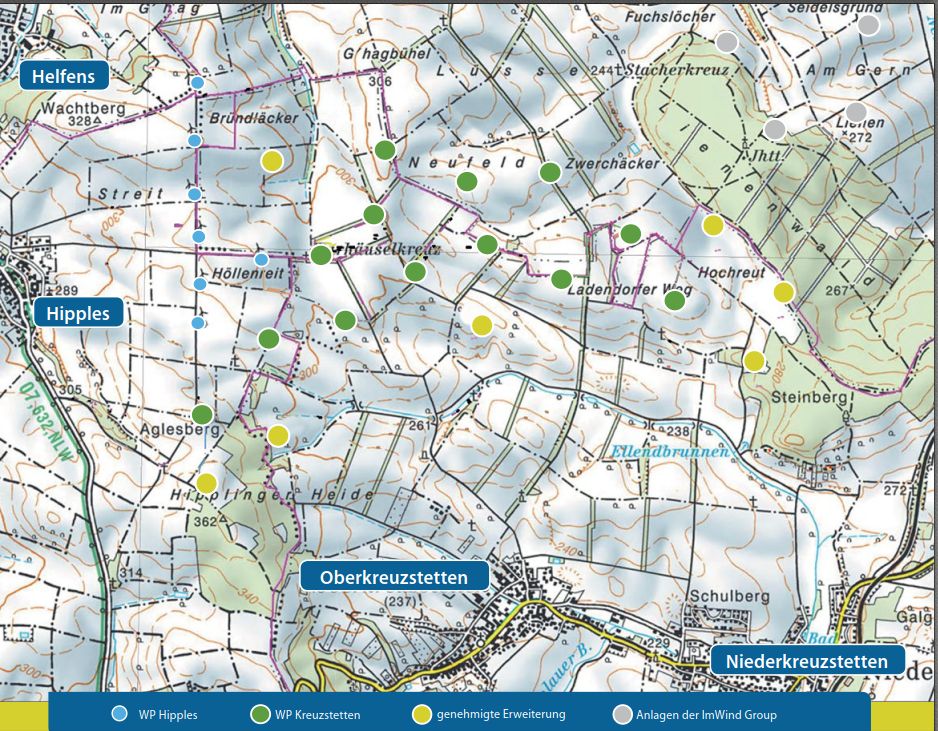Click the blue WP Hipples legend dot

click(x=120, y=714)
